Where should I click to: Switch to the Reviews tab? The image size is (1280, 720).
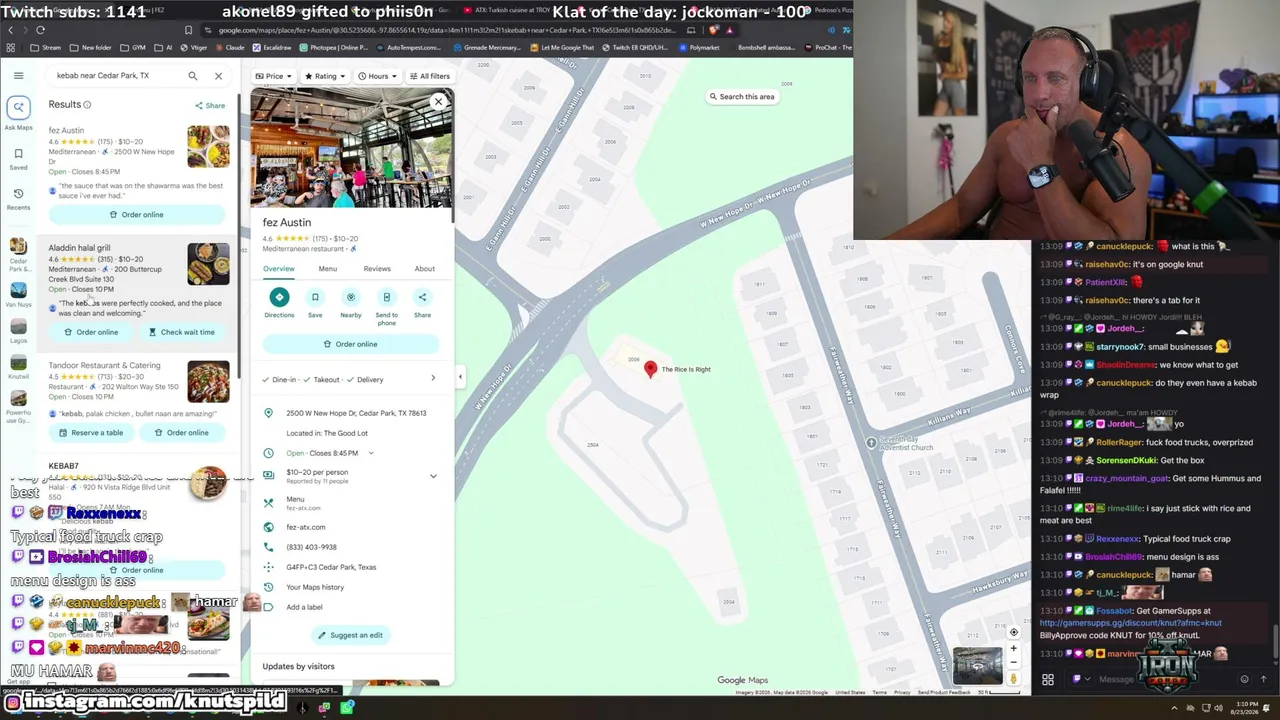coord(377,269)
